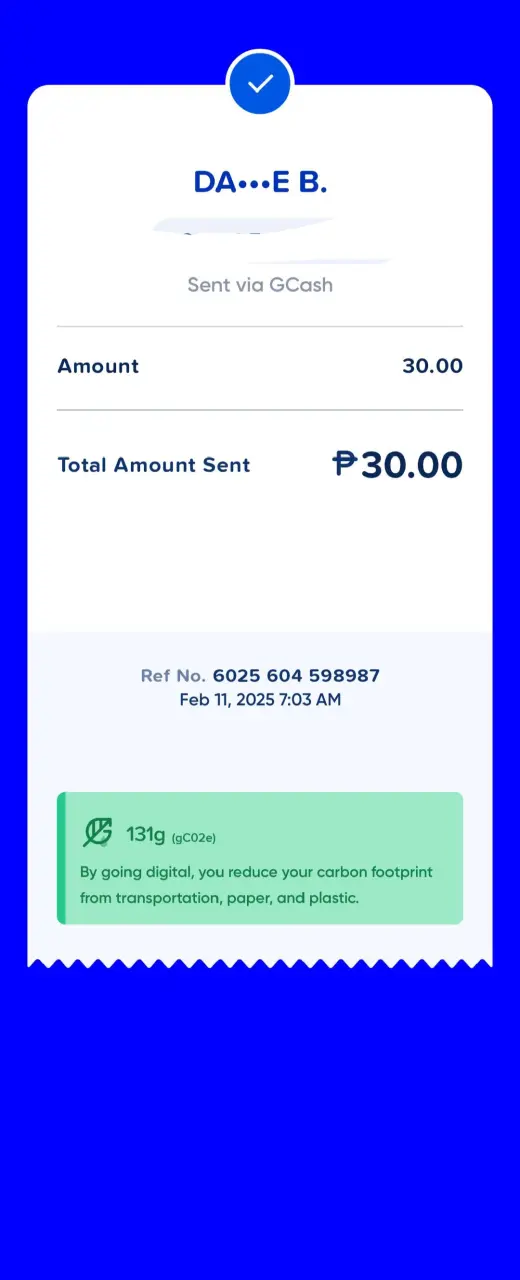Select recipient name DA•••E B.

pos(260,182)
